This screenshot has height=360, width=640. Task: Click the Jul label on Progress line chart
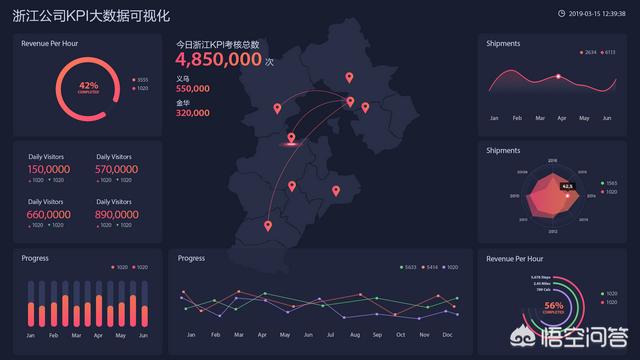click(331, 335)
